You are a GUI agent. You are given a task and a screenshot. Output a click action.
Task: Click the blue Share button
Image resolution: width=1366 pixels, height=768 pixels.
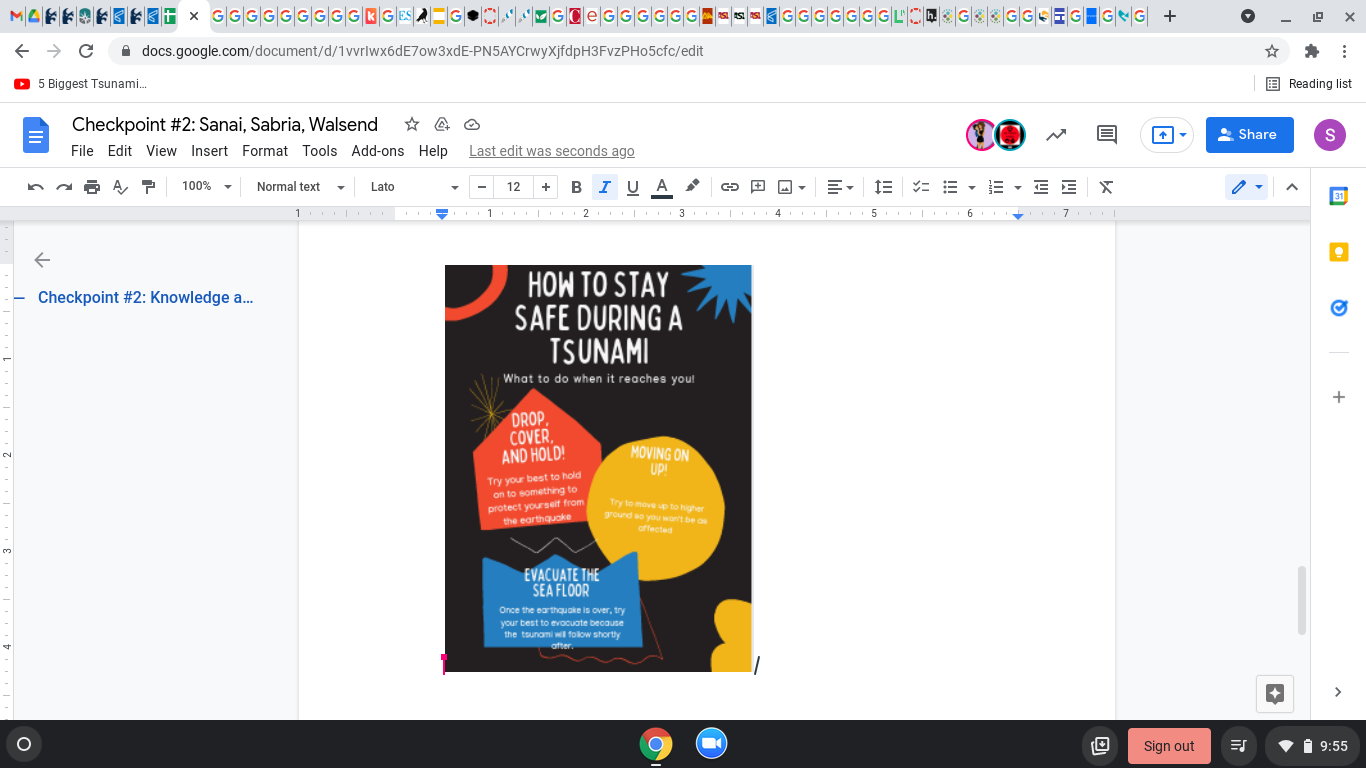pyautogui.click(x=1249, y=135)
